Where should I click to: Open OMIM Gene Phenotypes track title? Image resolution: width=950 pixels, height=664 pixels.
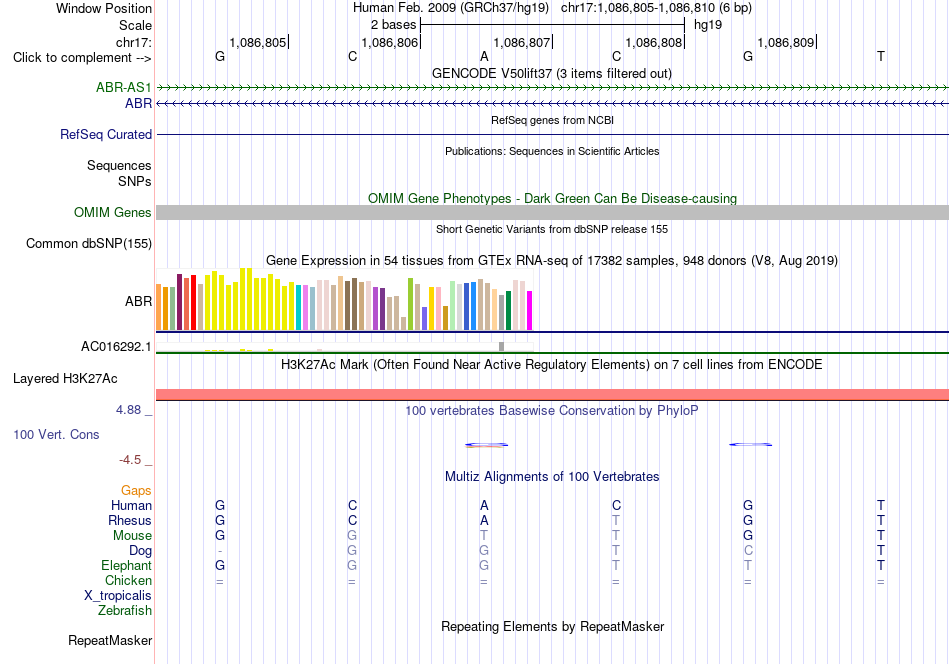tap(552, 198)
